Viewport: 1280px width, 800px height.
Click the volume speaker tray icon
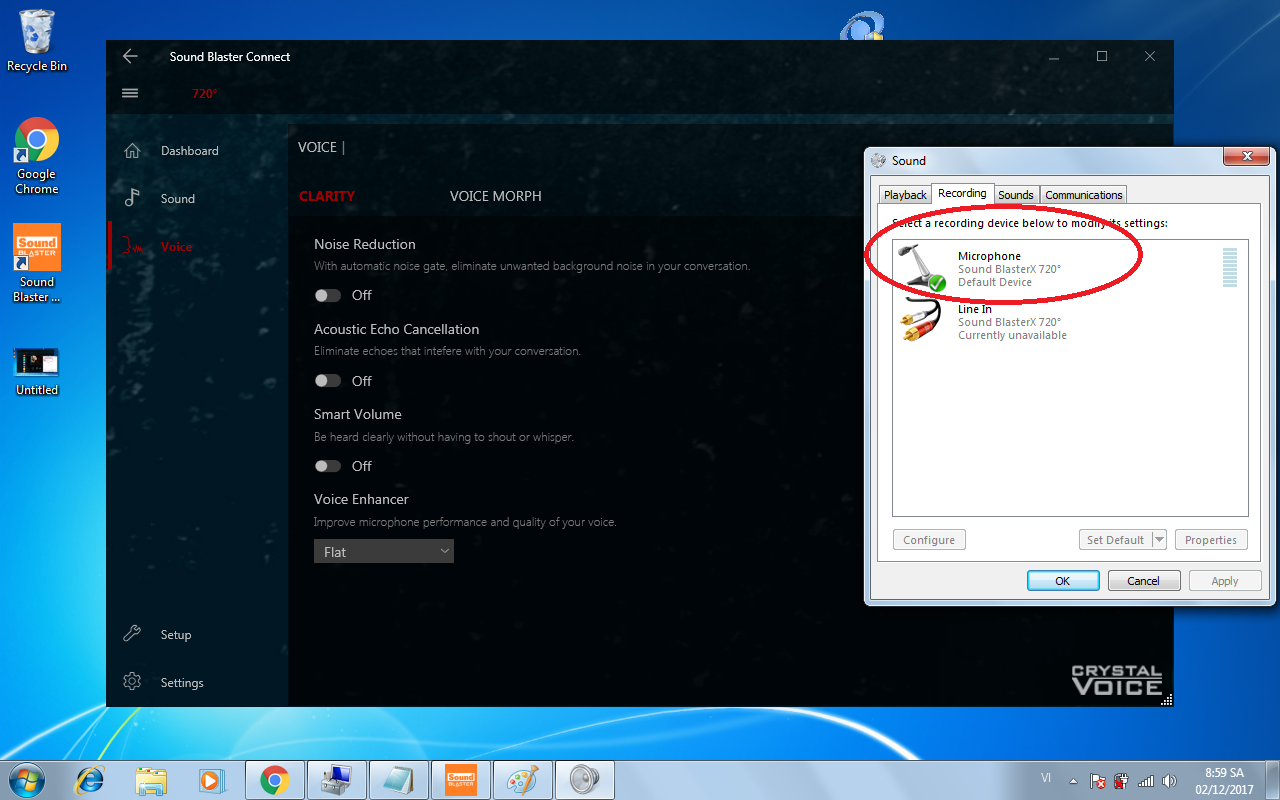pyautogui.click(x=1170, y=781)
